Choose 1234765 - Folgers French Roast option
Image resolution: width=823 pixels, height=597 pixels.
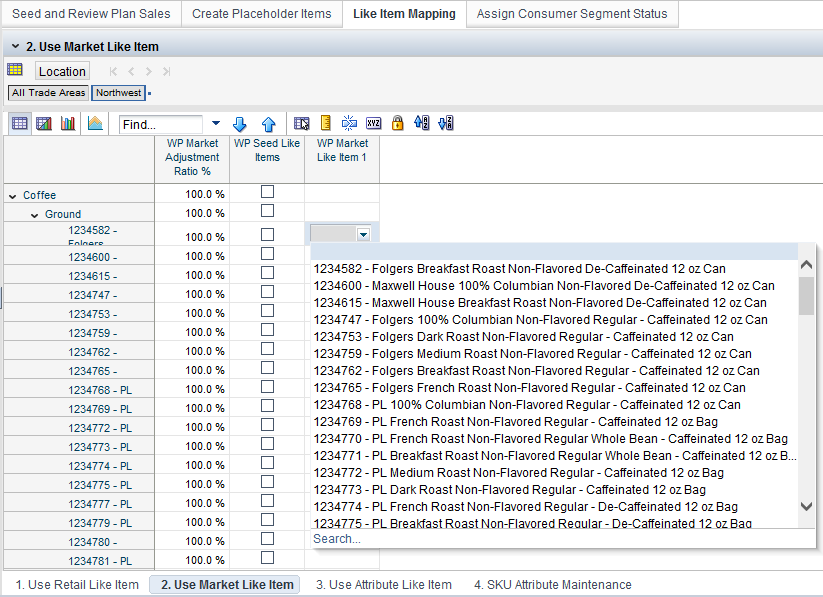pyautogui.click(x=555, y=387)
